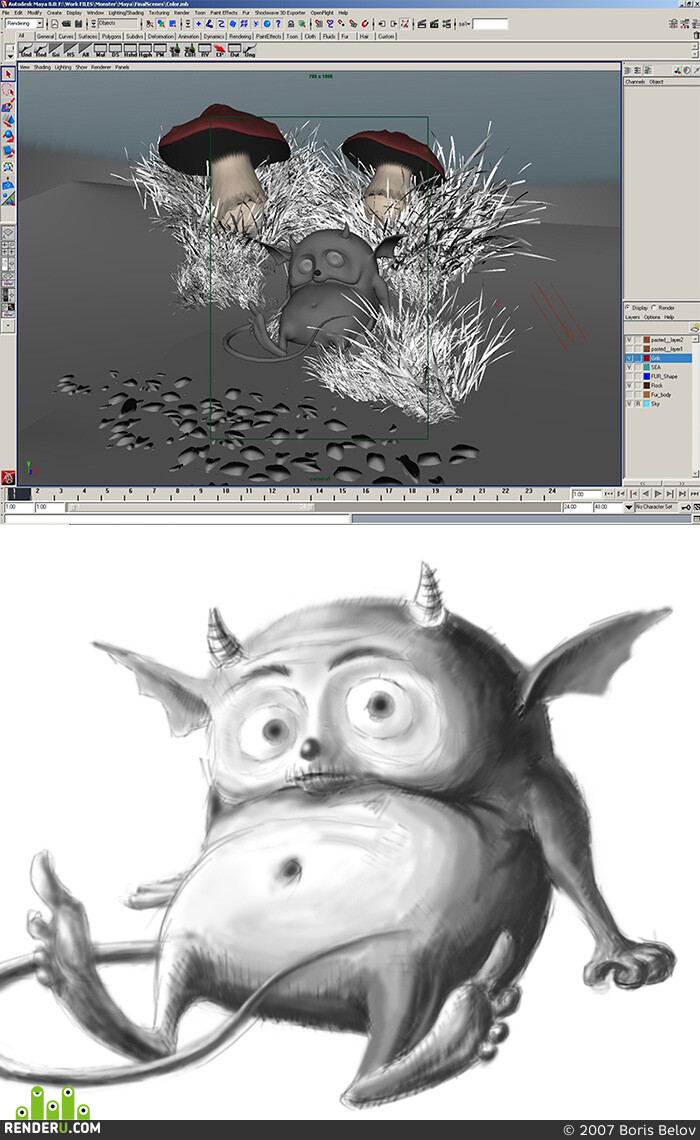Screen dimensions: 700x1140
Task: Show Channel Box only icon
Action: [628, 70]
